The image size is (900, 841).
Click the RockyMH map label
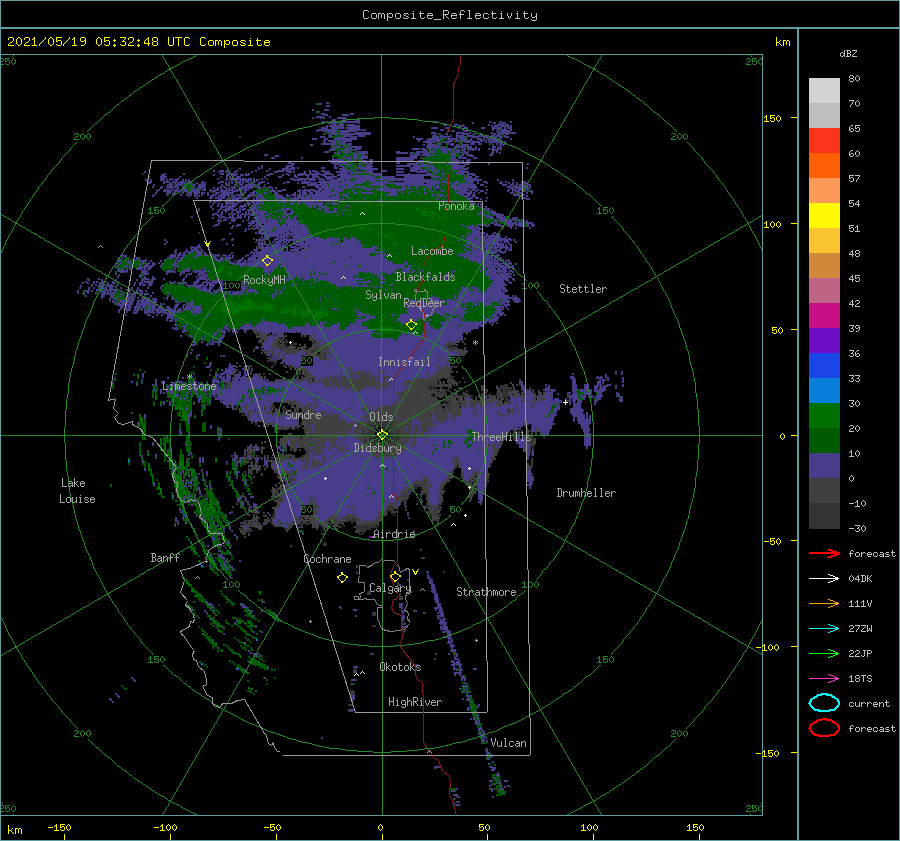pos(264,280)
